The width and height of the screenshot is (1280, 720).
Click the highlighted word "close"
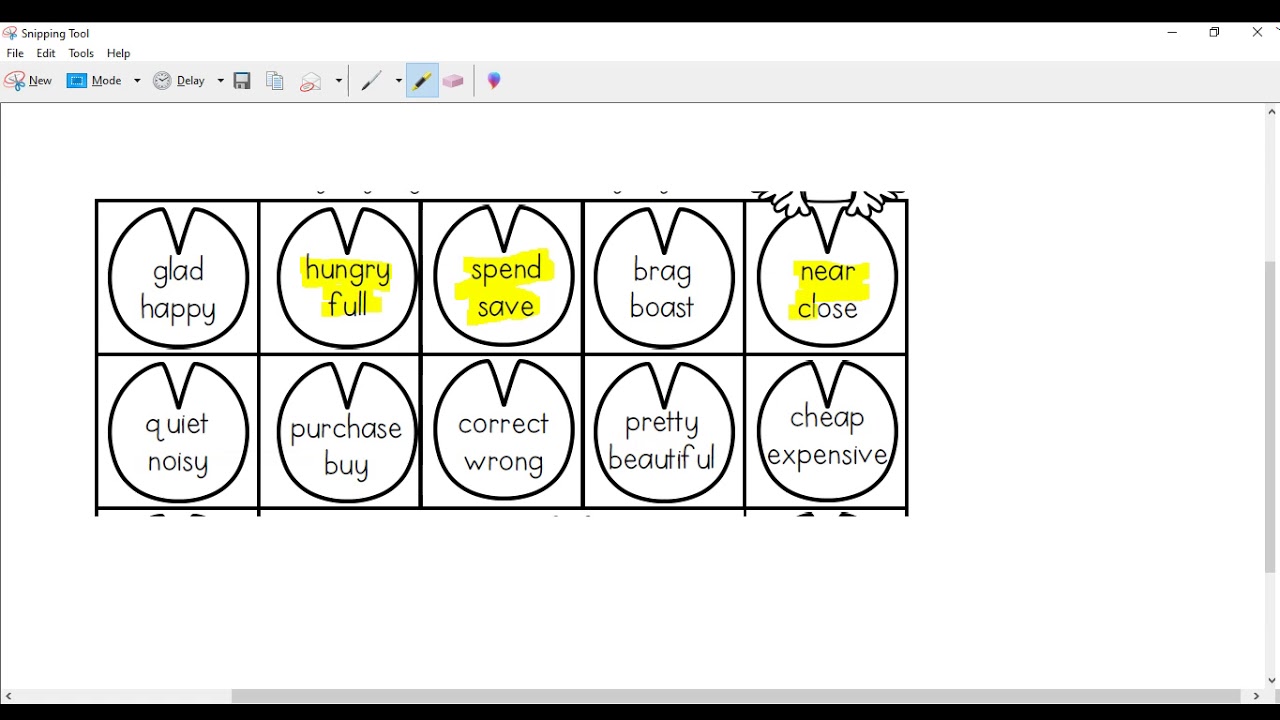(828, 308)
